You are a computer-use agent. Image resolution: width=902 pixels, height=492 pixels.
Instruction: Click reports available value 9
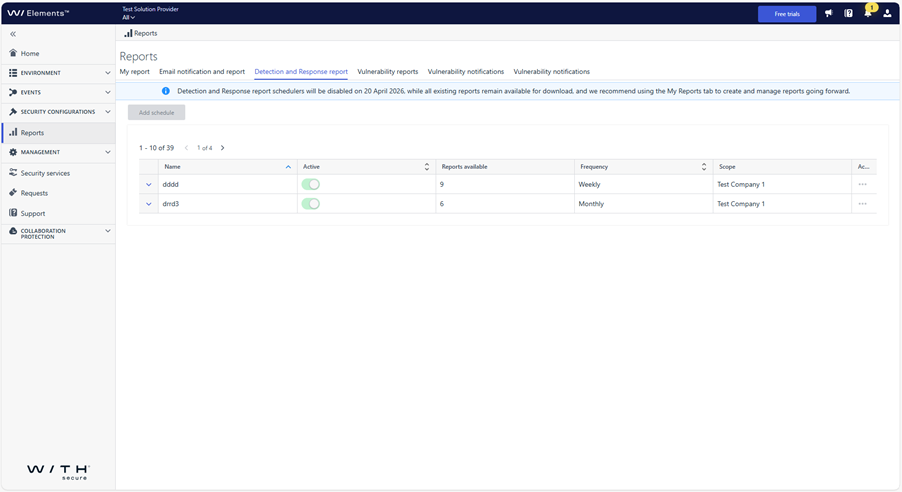click(x=442, y=185)
